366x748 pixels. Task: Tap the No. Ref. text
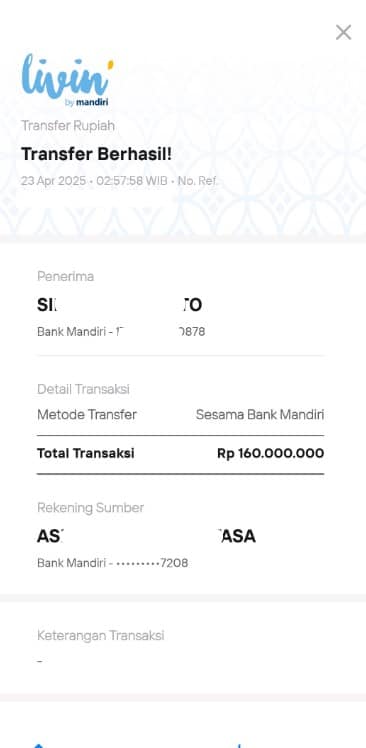198,181
